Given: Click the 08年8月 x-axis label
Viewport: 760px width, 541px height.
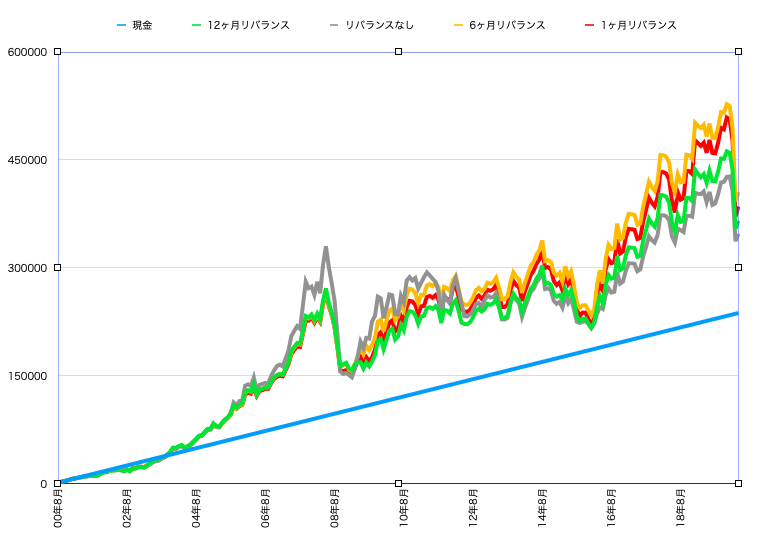Looking at the screenshot, I should click(x=335, y=509).
